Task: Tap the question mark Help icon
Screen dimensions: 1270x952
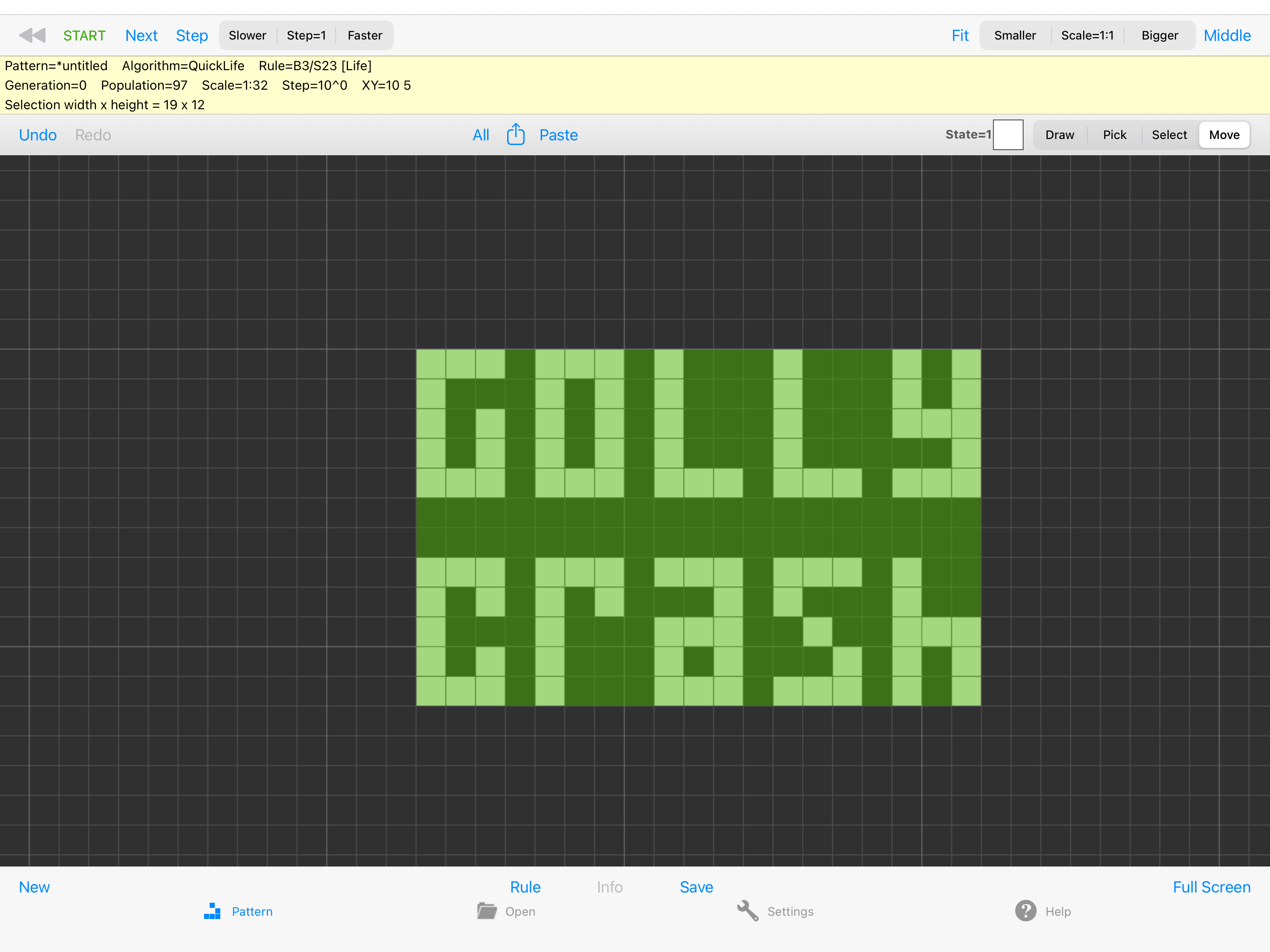Action: coord(1025,911)
